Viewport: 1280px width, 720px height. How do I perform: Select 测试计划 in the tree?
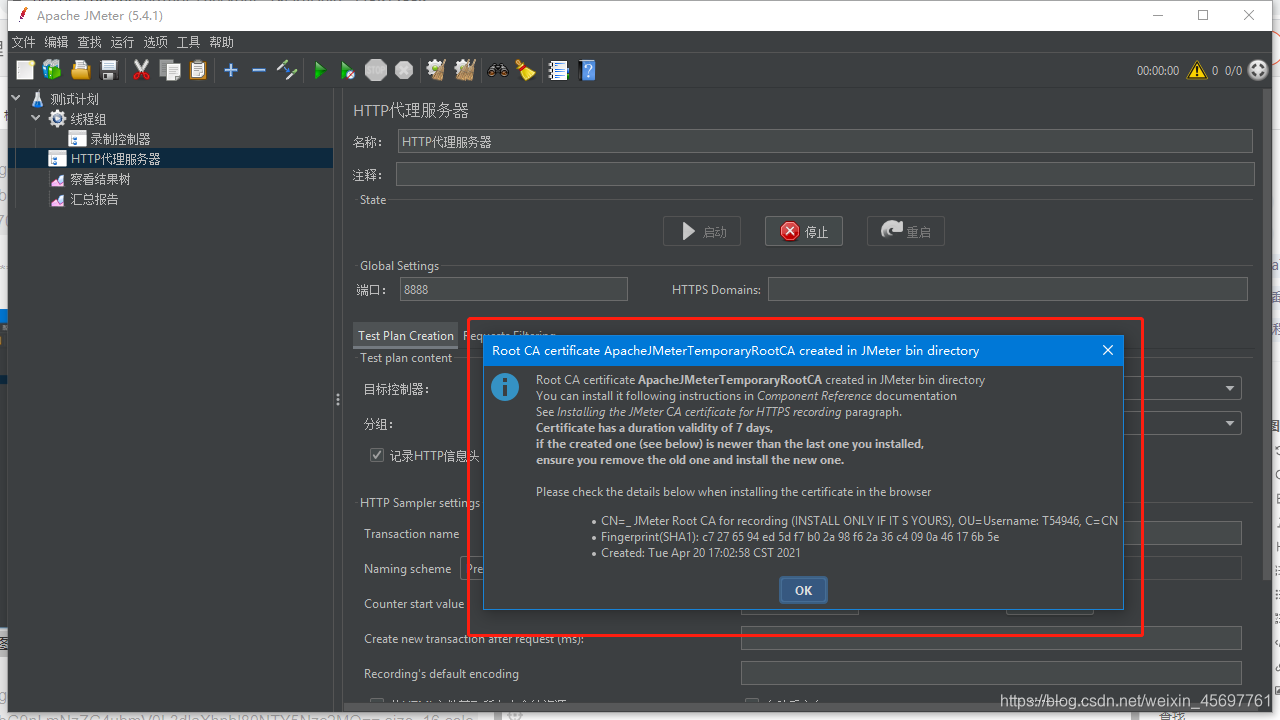point(75,99)
